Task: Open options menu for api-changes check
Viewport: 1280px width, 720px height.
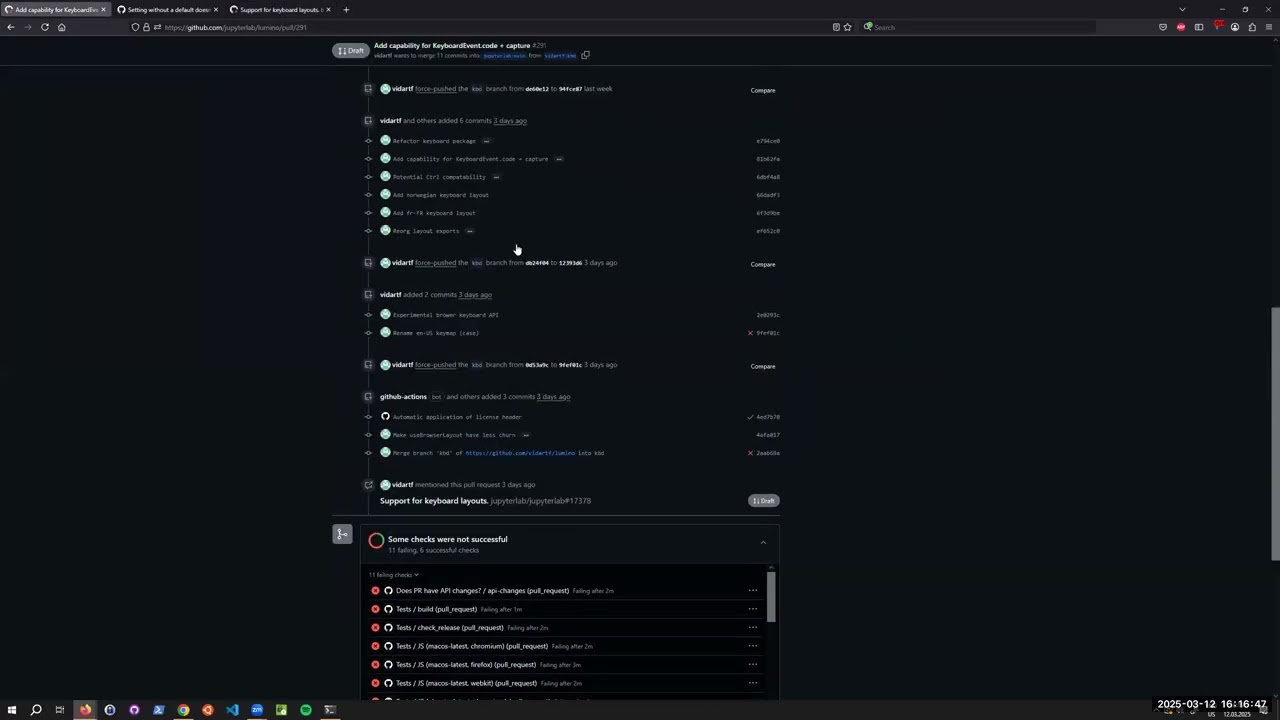Action: point(753,591)
